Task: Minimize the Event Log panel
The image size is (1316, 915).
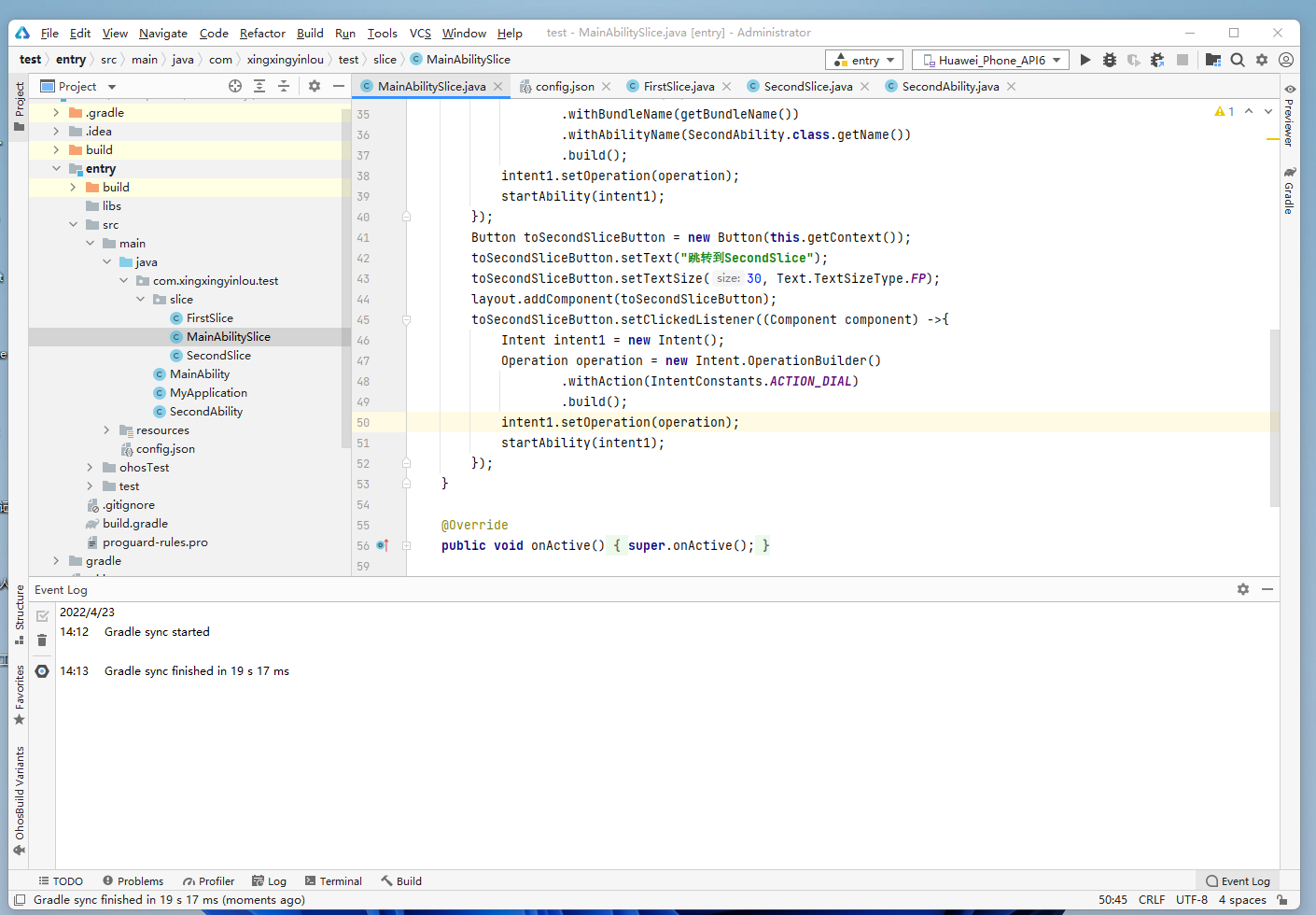Action: click(1267, 589)
